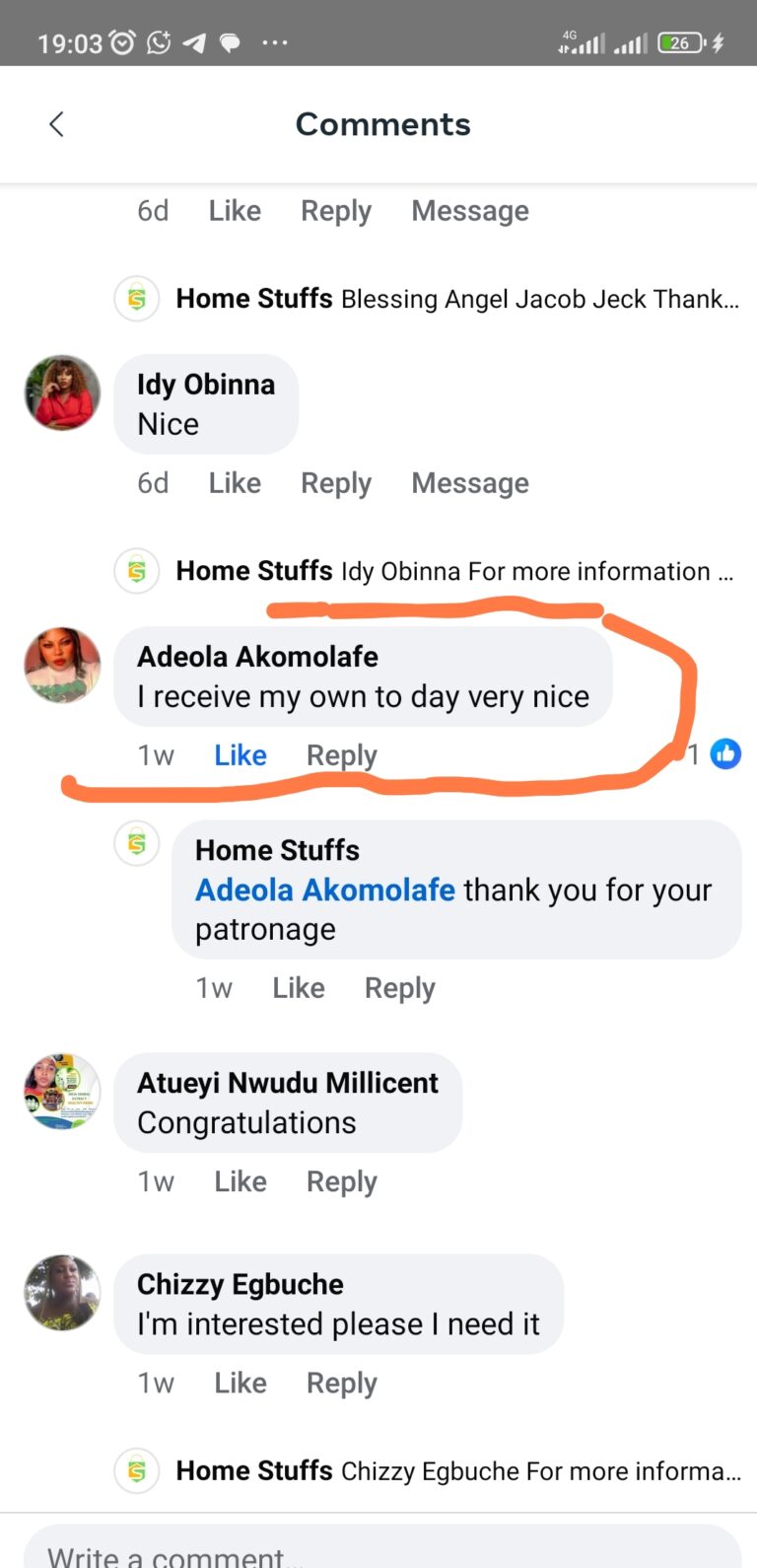This screenshot has height=1568, width=757.
Task: Message Idy Obinna from her comment
Action: (x=470, y=483)
